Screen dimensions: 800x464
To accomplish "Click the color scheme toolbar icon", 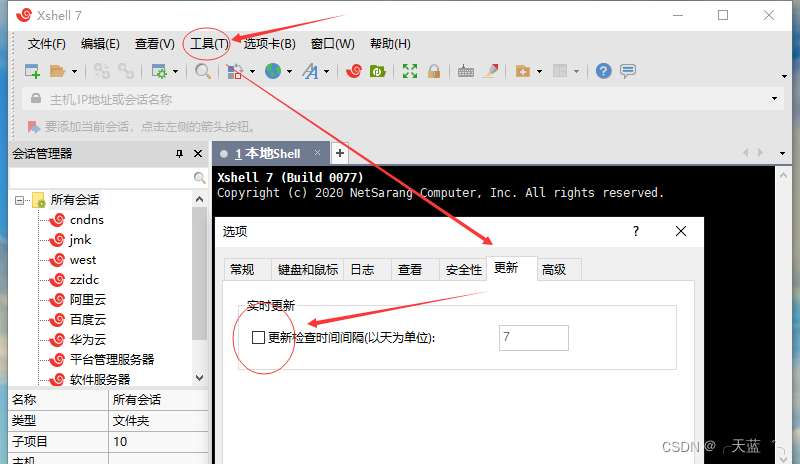I will click(x=234, y=71).
